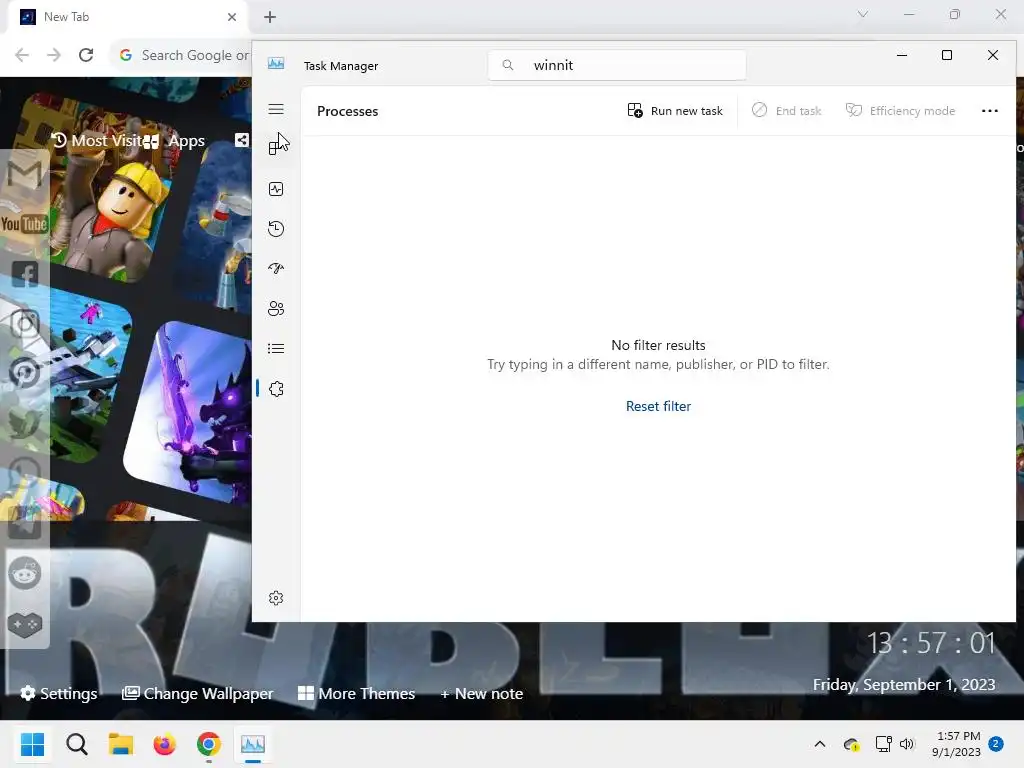The height and width of the screenshot is (768, 1024).
Task: Close the New Tab browser tab
Action: (x=232, y=17)
